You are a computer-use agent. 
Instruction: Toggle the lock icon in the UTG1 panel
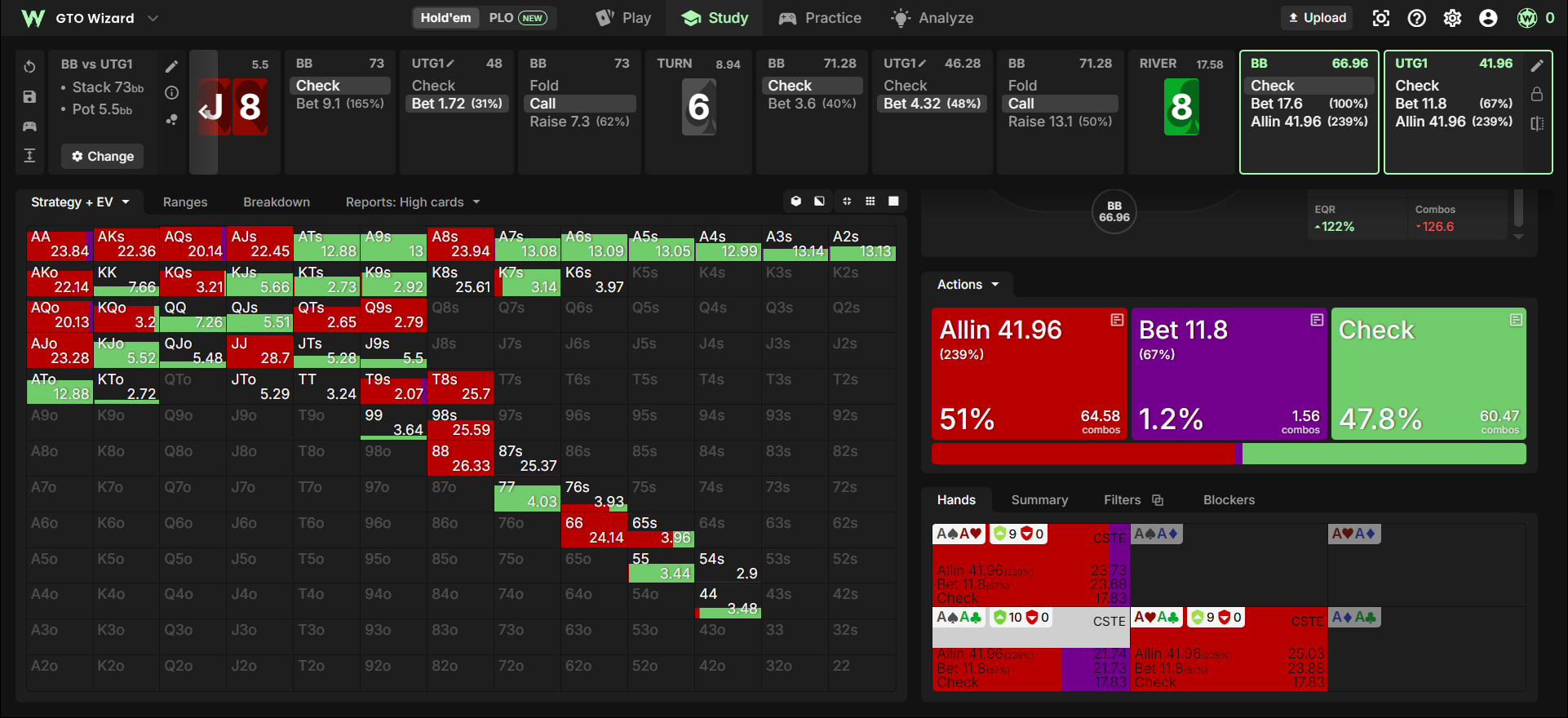coord(1537,94)
